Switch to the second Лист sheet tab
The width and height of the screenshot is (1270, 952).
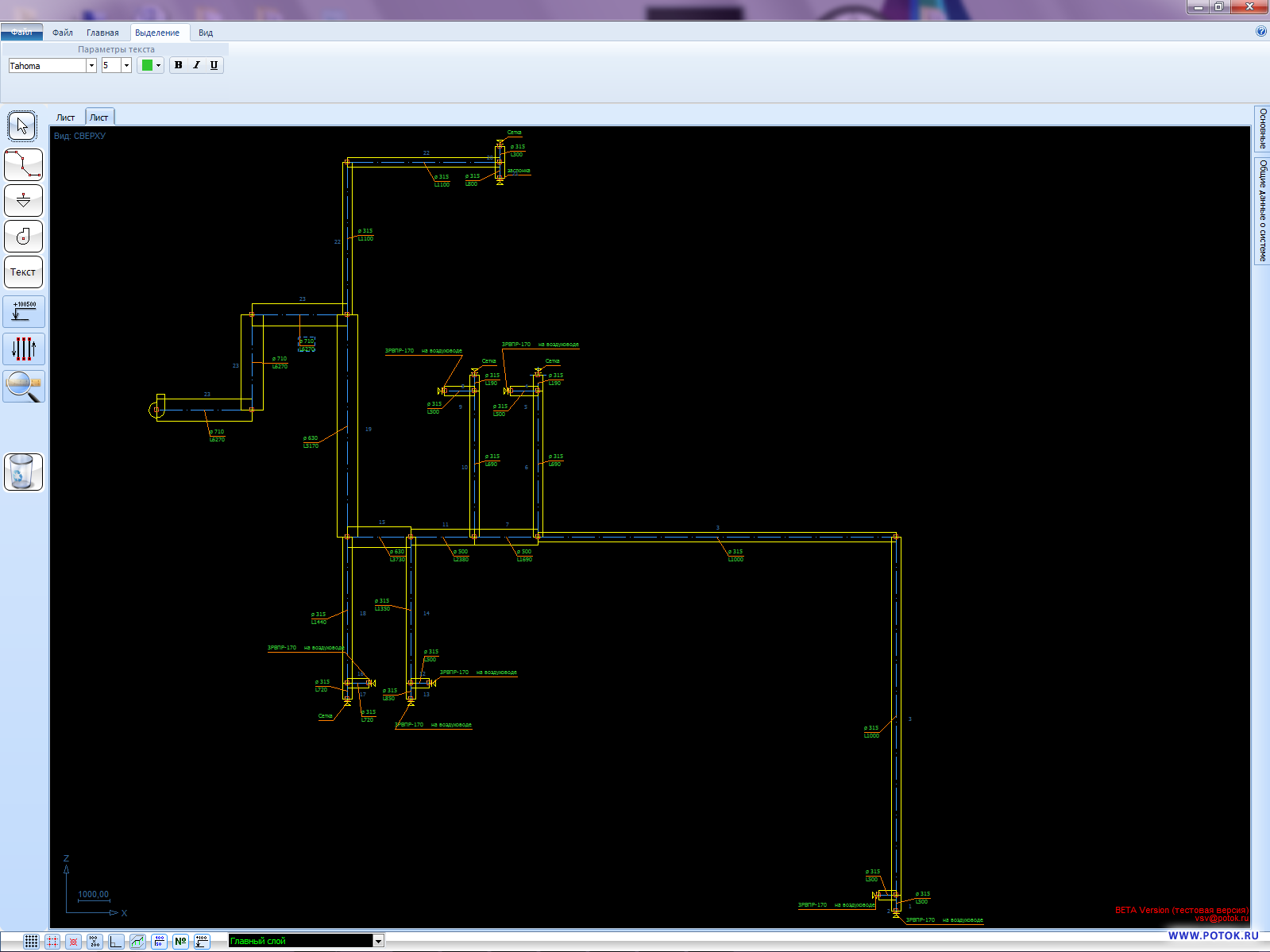coord(99,118)
